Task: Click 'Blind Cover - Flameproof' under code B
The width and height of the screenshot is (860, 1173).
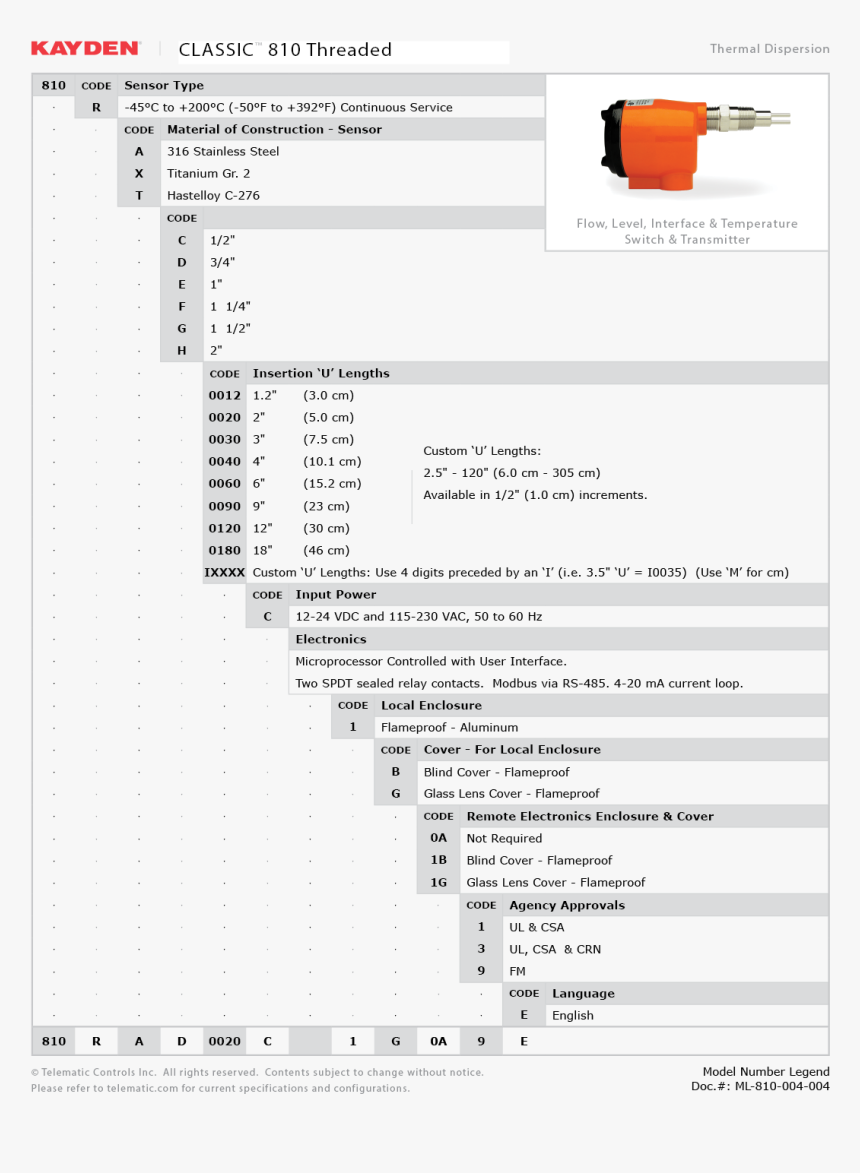Action: 497,773
